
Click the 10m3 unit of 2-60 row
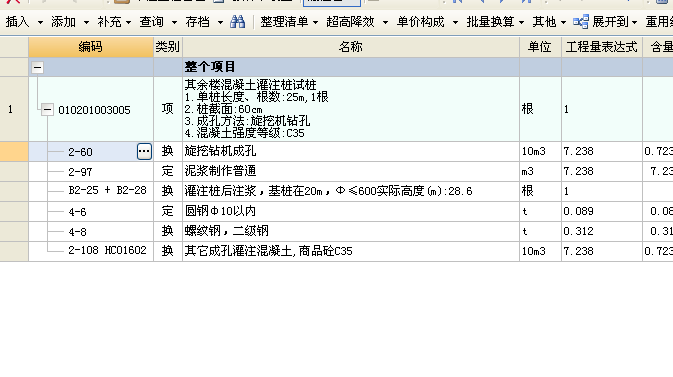point(540,151)
